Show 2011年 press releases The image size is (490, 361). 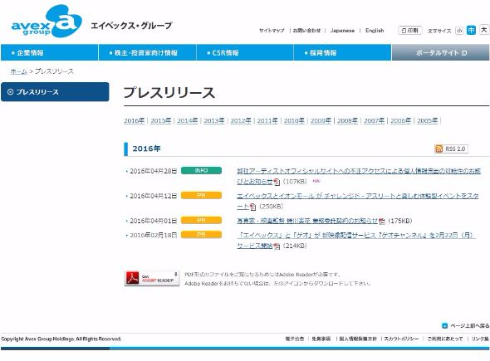tap(267, 121)
